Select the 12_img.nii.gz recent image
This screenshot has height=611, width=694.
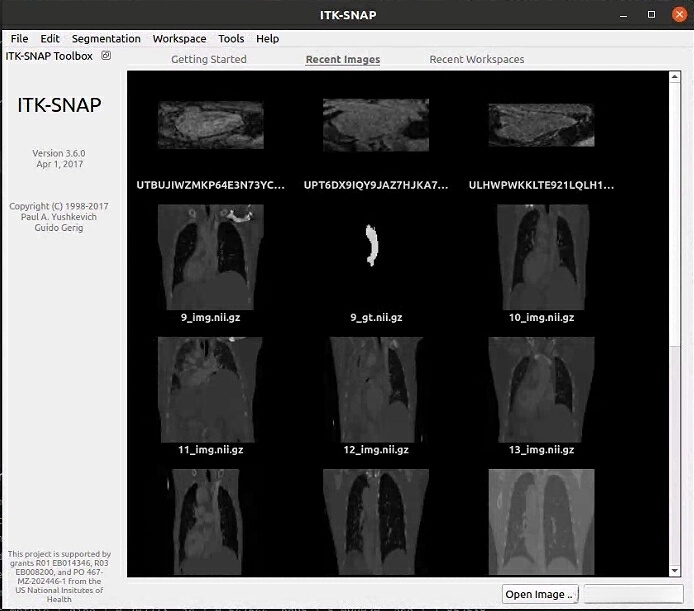point(375,389)
